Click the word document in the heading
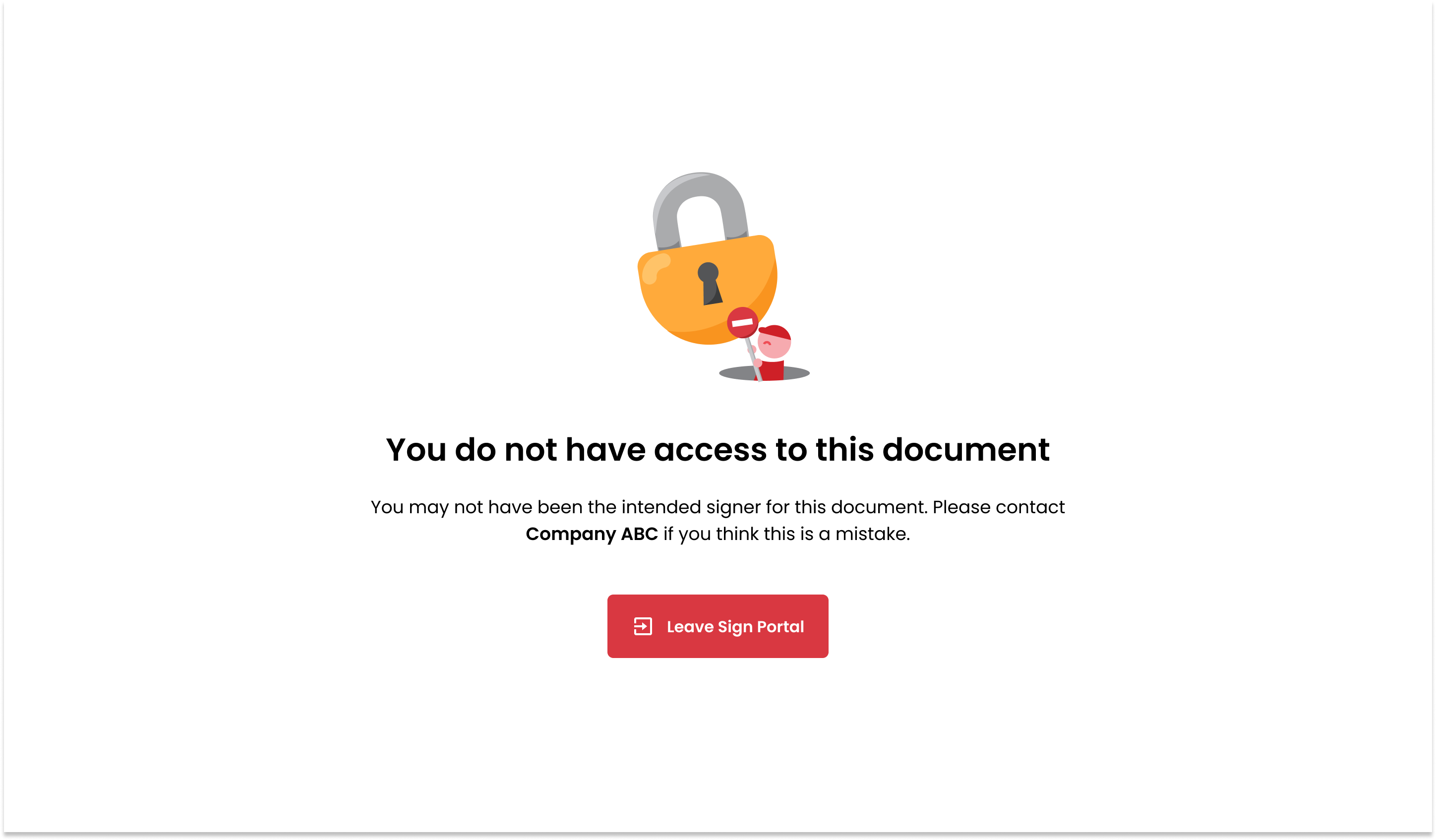 966,450
